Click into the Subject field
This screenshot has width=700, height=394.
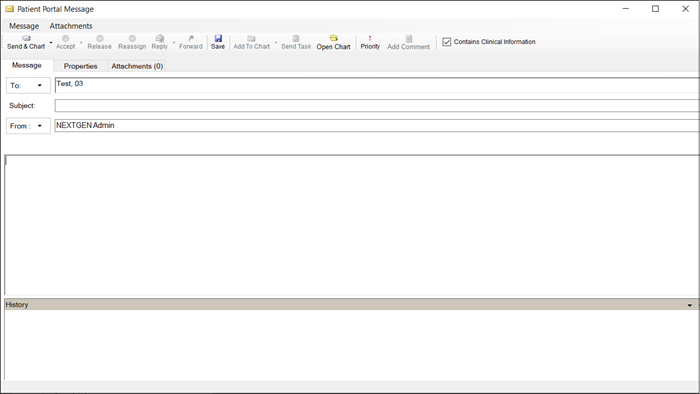tap(377, 106)
